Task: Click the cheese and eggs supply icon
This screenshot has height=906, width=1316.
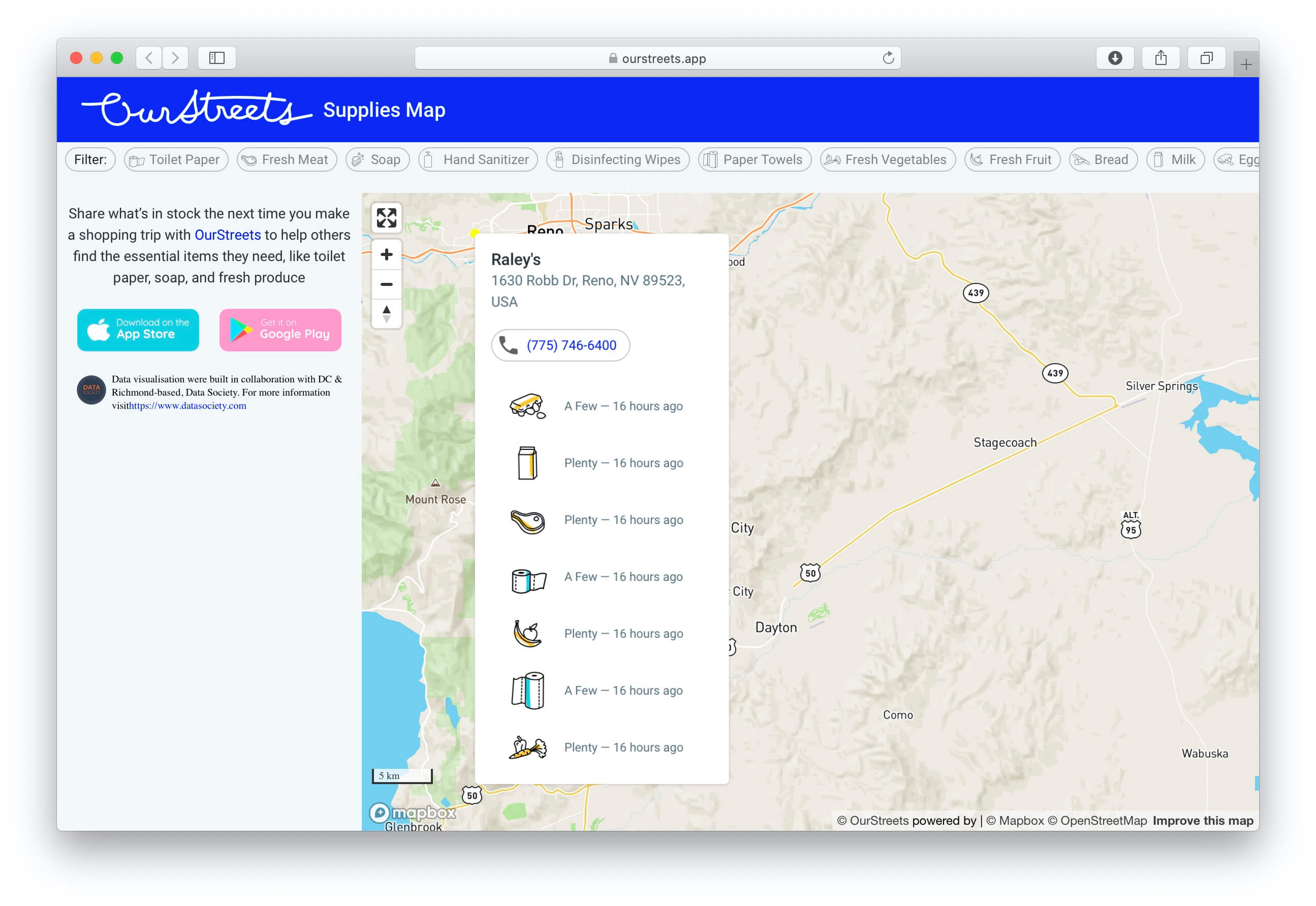Action: 527,406
